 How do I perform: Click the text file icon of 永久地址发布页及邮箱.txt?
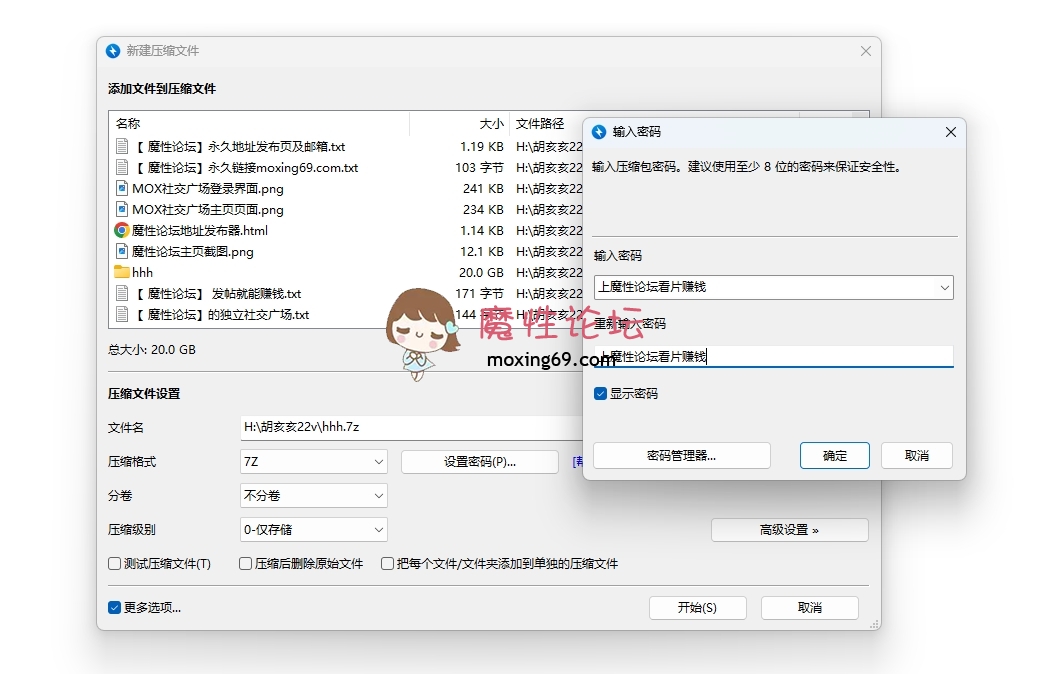(120, 146)
